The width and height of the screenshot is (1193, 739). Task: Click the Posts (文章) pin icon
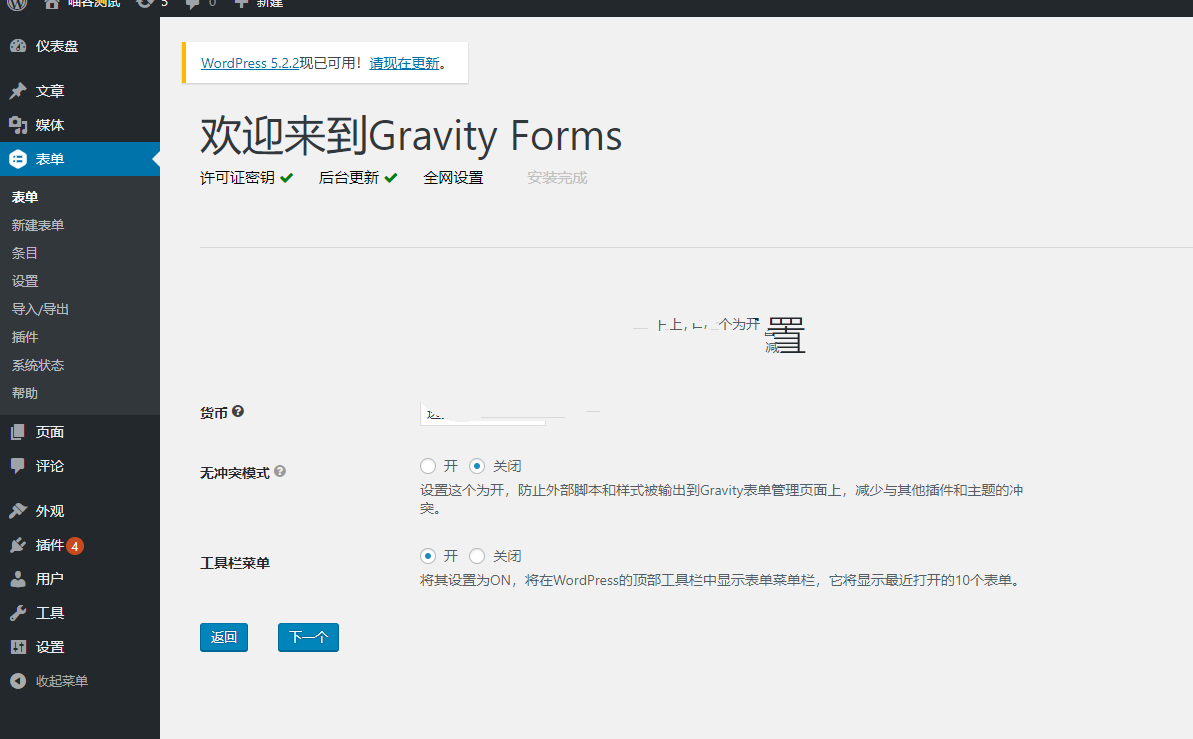coord(18,91)
